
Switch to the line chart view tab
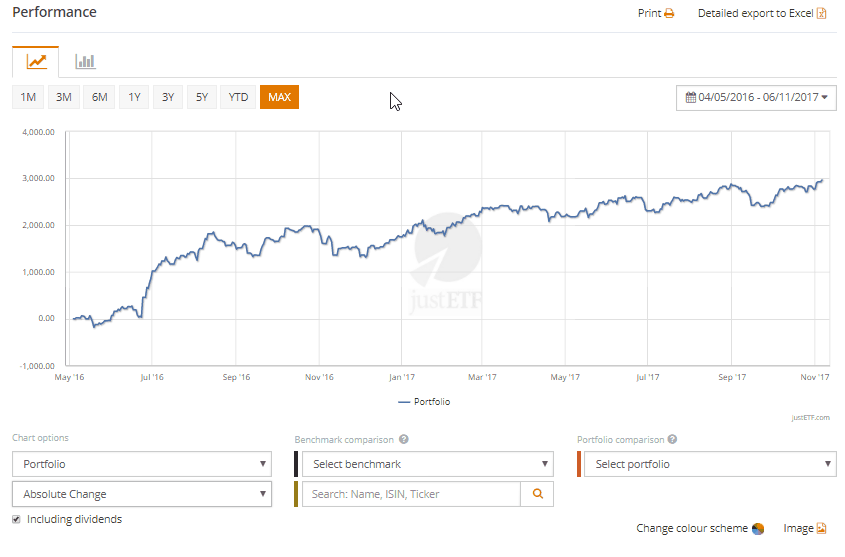36,62
